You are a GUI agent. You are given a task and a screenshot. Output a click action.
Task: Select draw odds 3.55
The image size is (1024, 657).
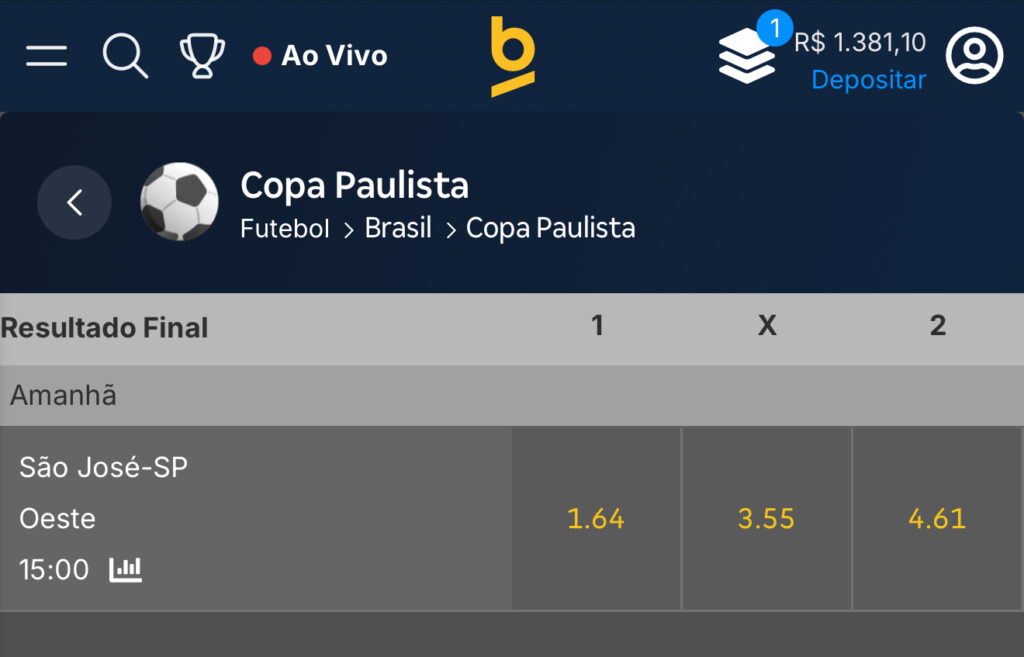tap(766, 519)
